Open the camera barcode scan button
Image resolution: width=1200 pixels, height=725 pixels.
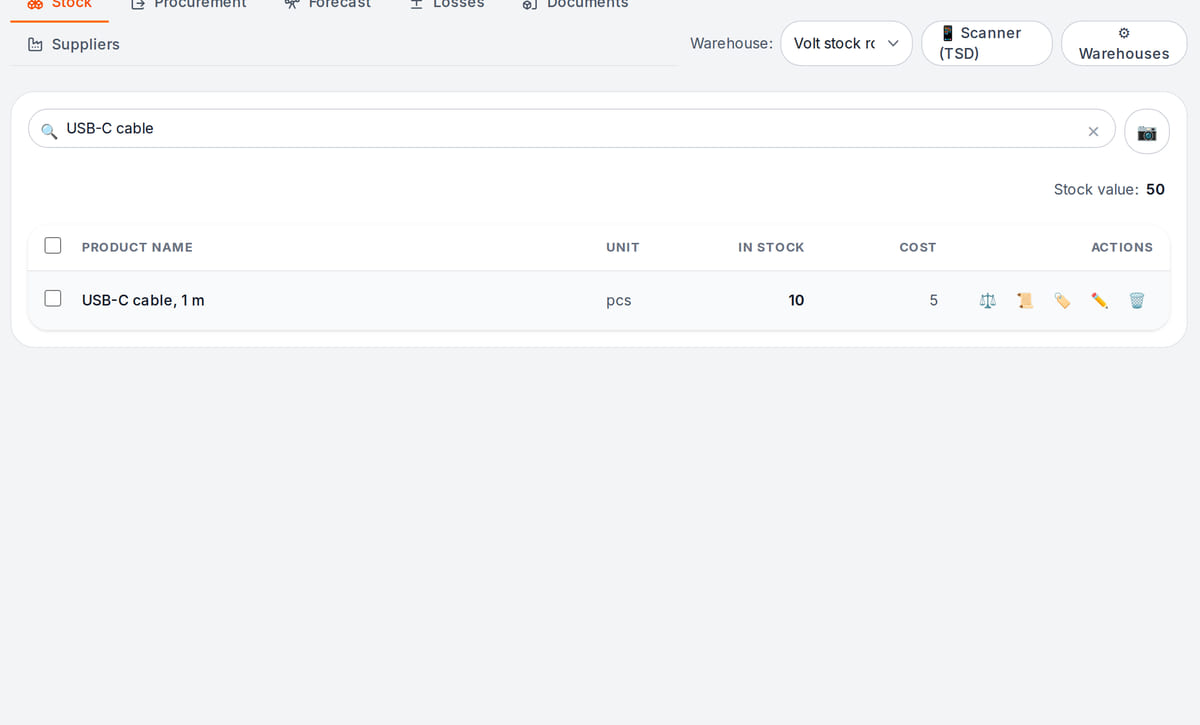pos(1147,131)
